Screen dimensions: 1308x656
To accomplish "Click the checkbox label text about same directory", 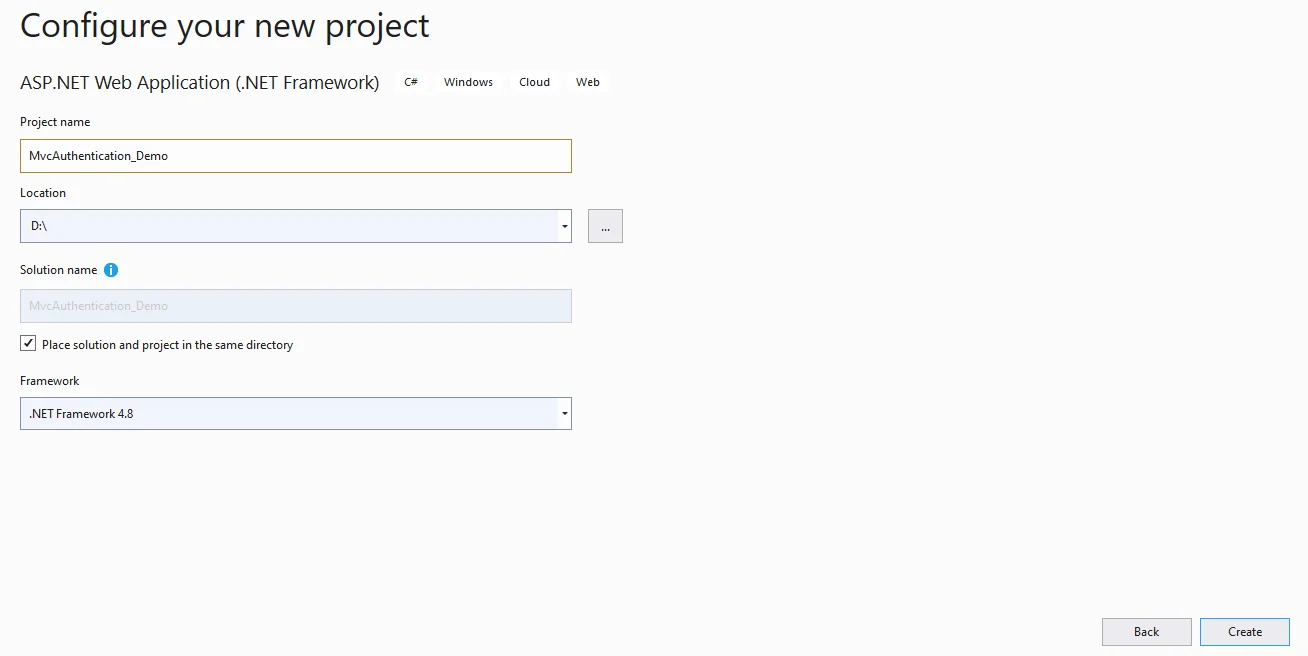I will click(x=167, y=345).
